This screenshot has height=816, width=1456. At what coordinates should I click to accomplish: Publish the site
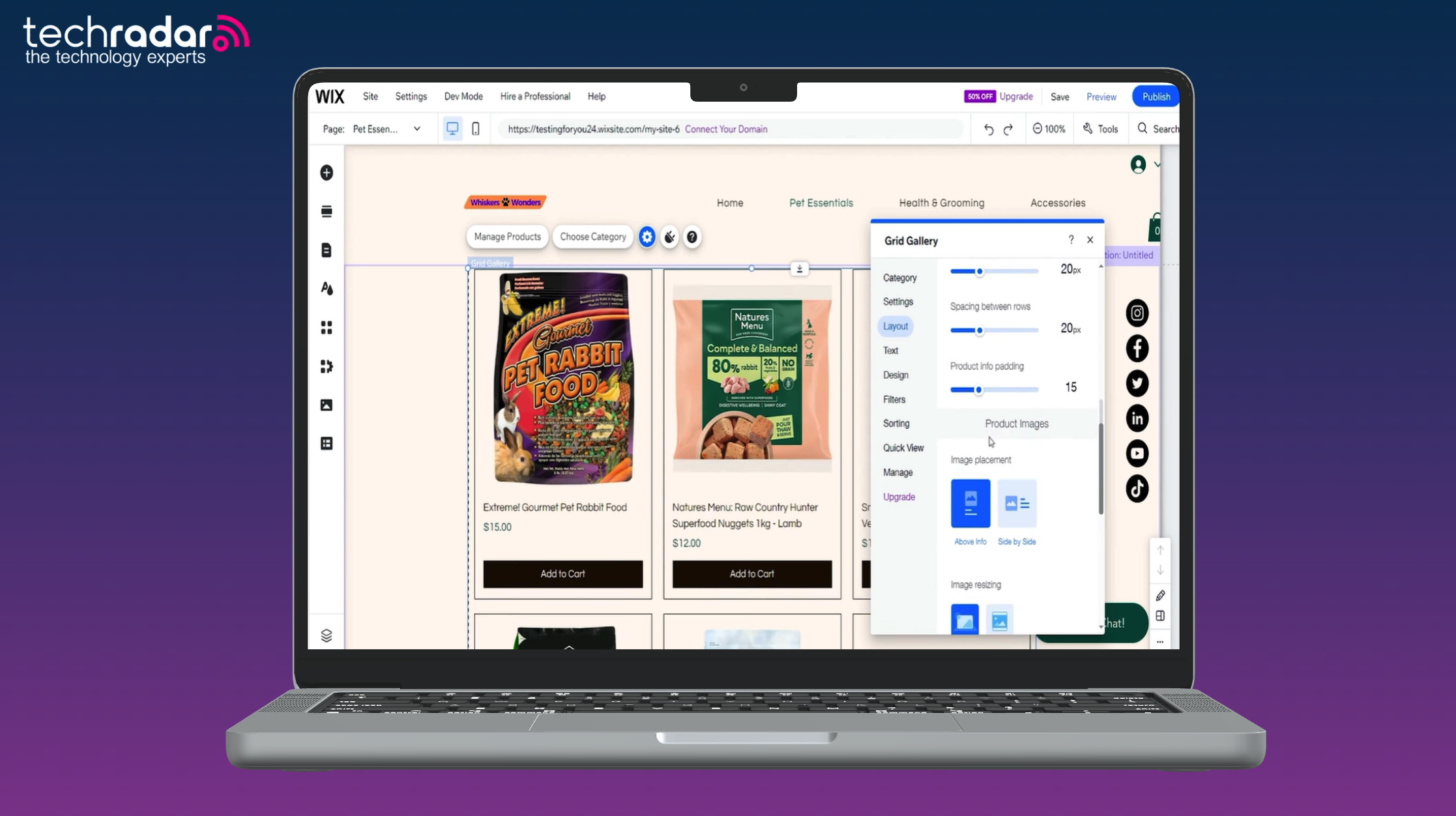(x=1155, y=96)
